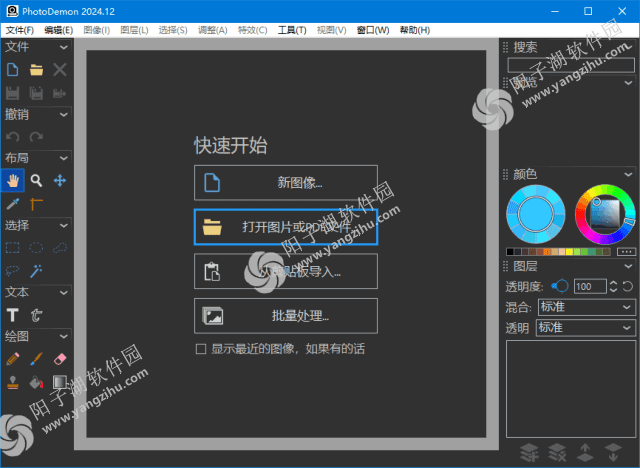Click the Redo arrow icon
Viewport: 640px width, 468px height.
(x=36, y=137)
